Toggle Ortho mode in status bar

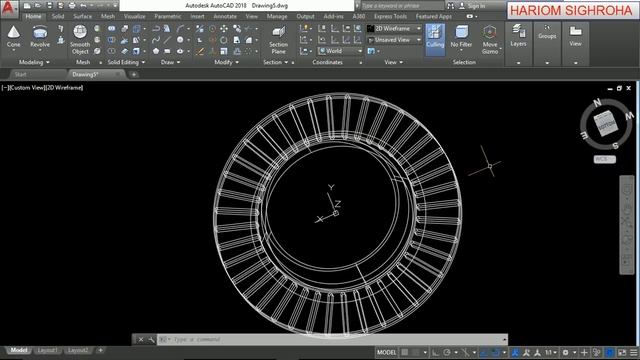coord(436,352)
